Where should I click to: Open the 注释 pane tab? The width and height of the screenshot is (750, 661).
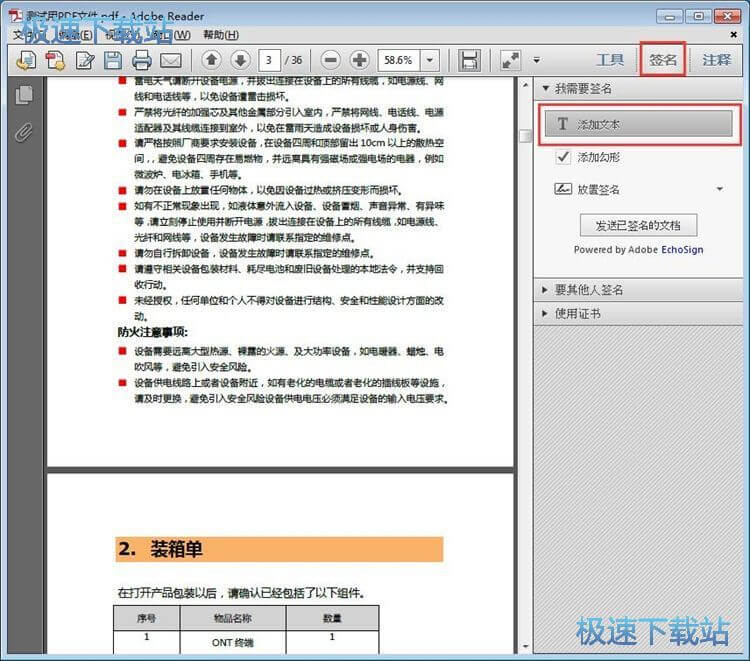tap(717, 60)
